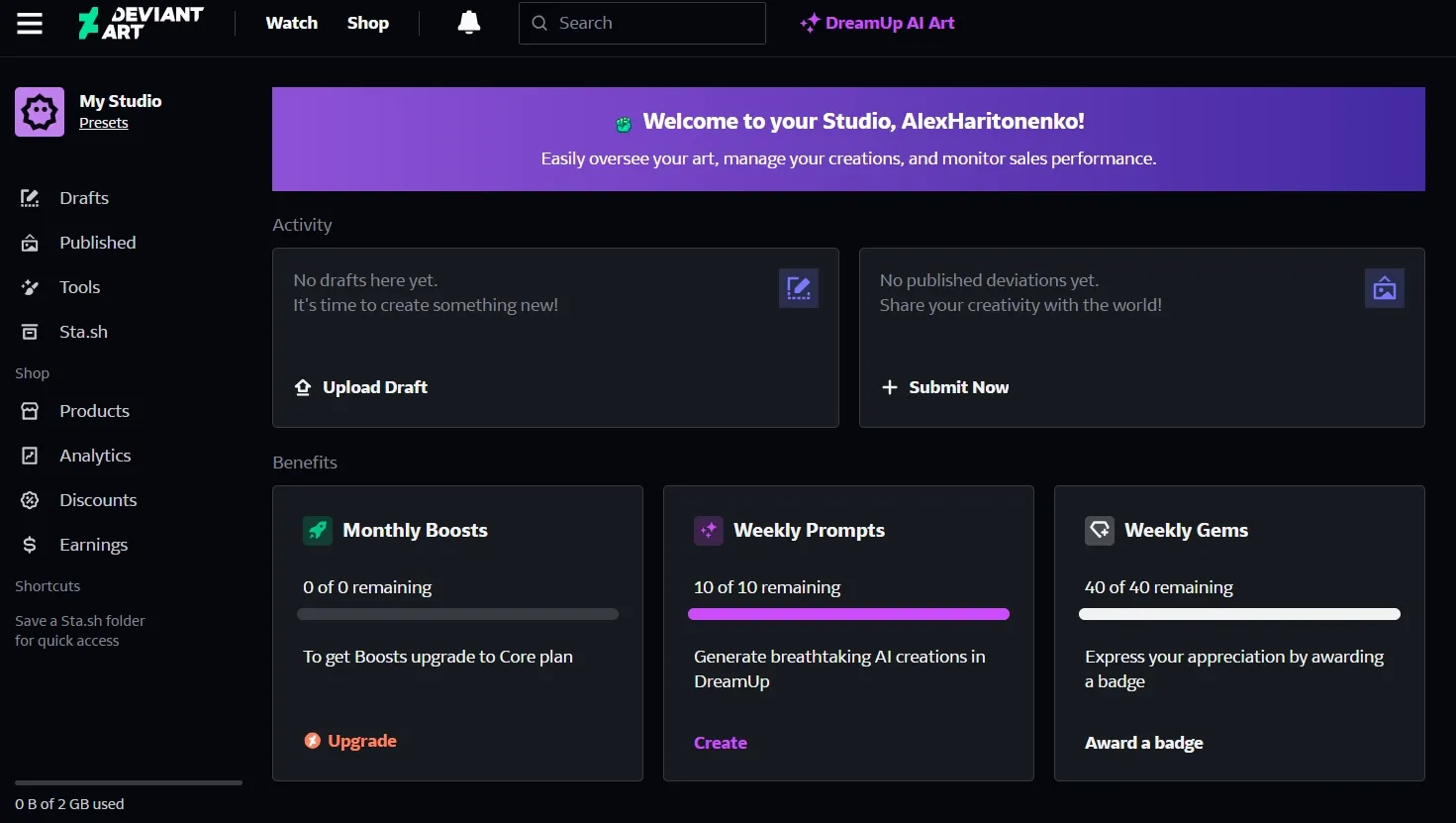
Task: Click the "0 of 0 remaining" text
Action: point(367,587)
